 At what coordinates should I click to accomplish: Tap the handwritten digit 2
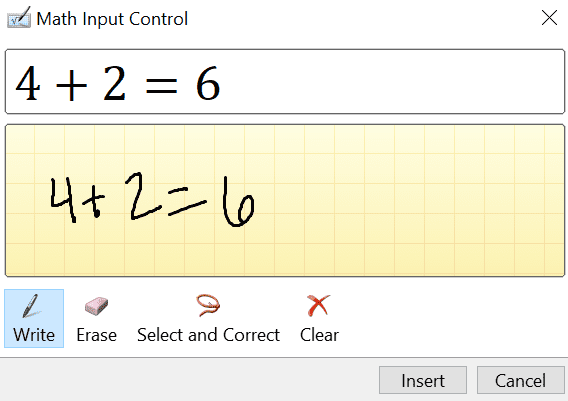pos(143,196)
